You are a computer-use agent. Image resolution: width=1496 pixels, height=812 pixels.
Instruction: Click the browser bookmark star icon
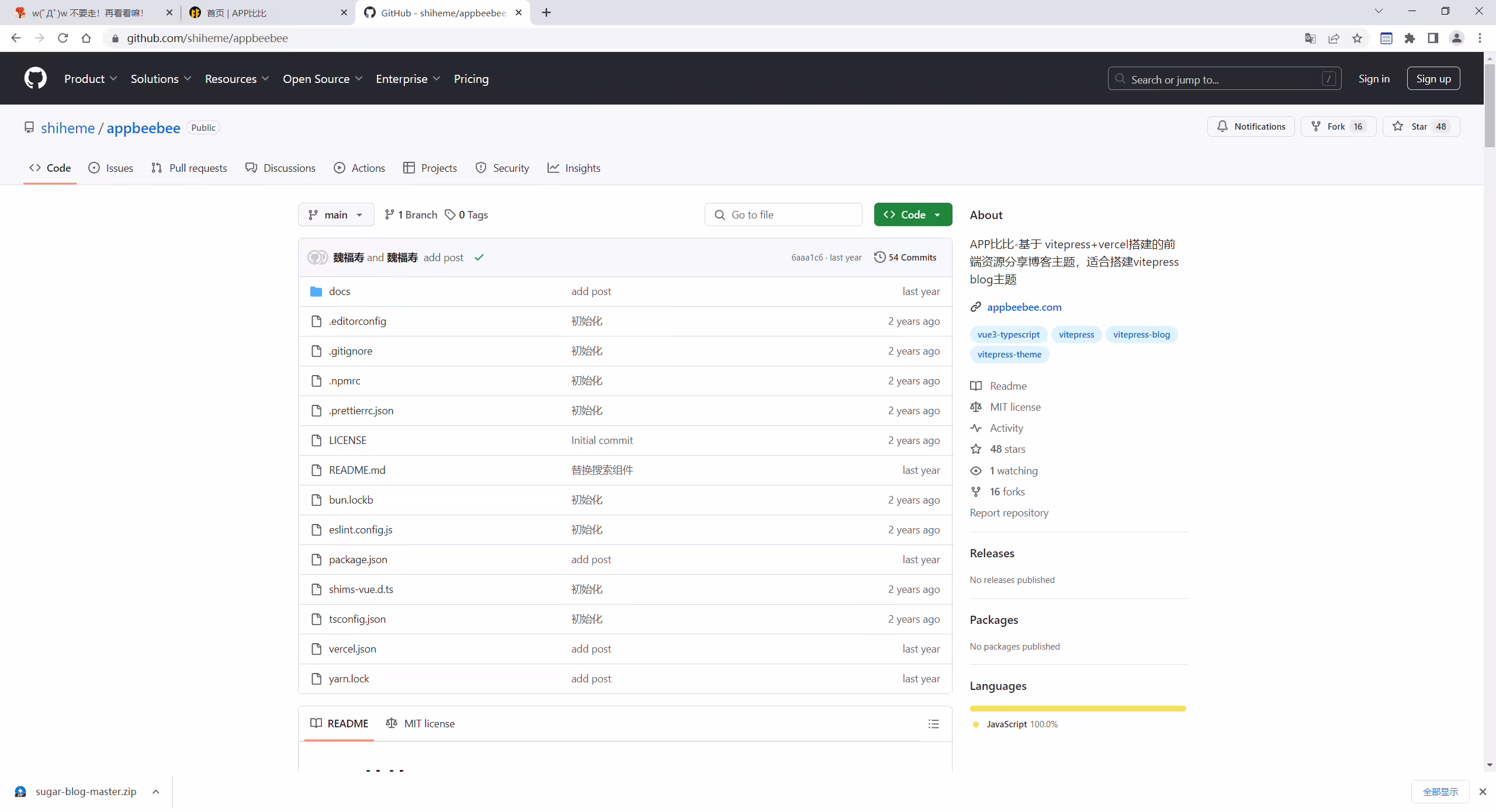(1357, 39)
